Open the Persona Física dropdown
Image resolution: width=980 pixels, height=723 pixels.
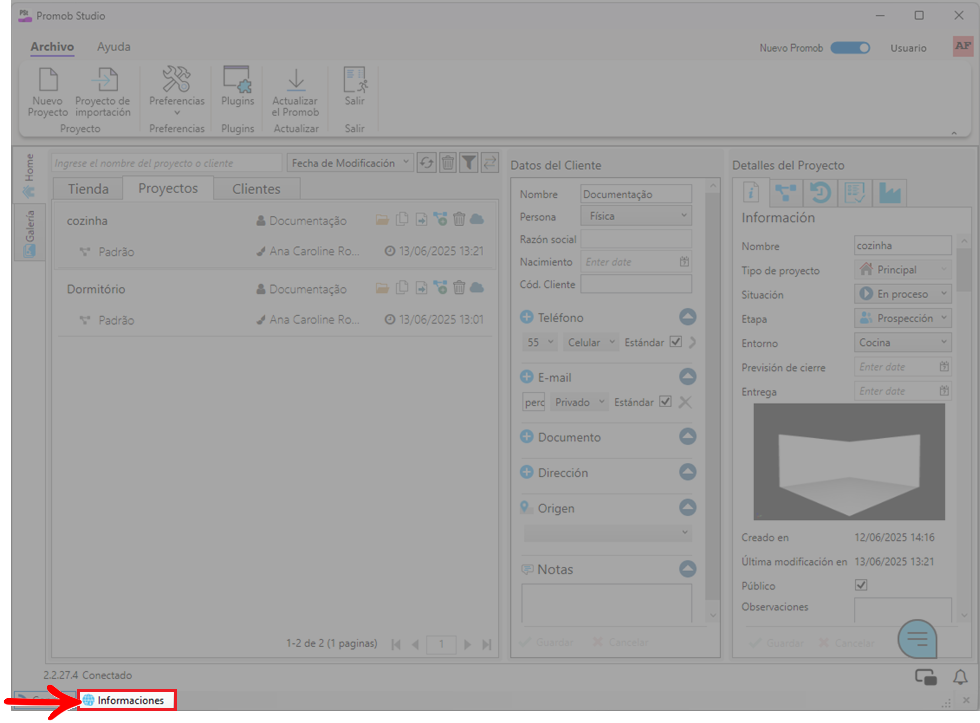[636, 216]
